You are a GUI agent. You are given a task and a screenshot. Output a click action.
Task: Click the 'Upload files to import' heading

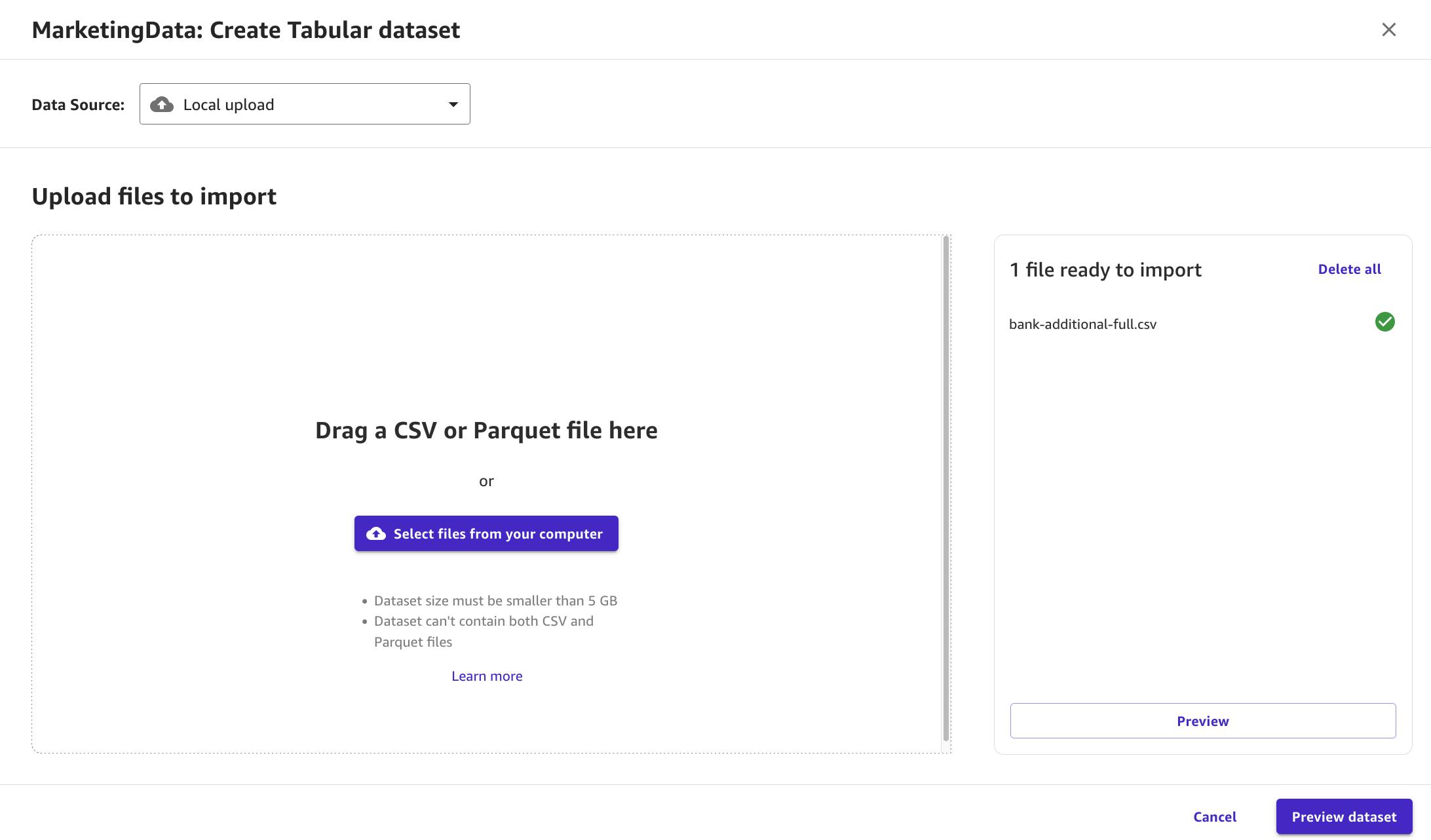click(154, 197)
